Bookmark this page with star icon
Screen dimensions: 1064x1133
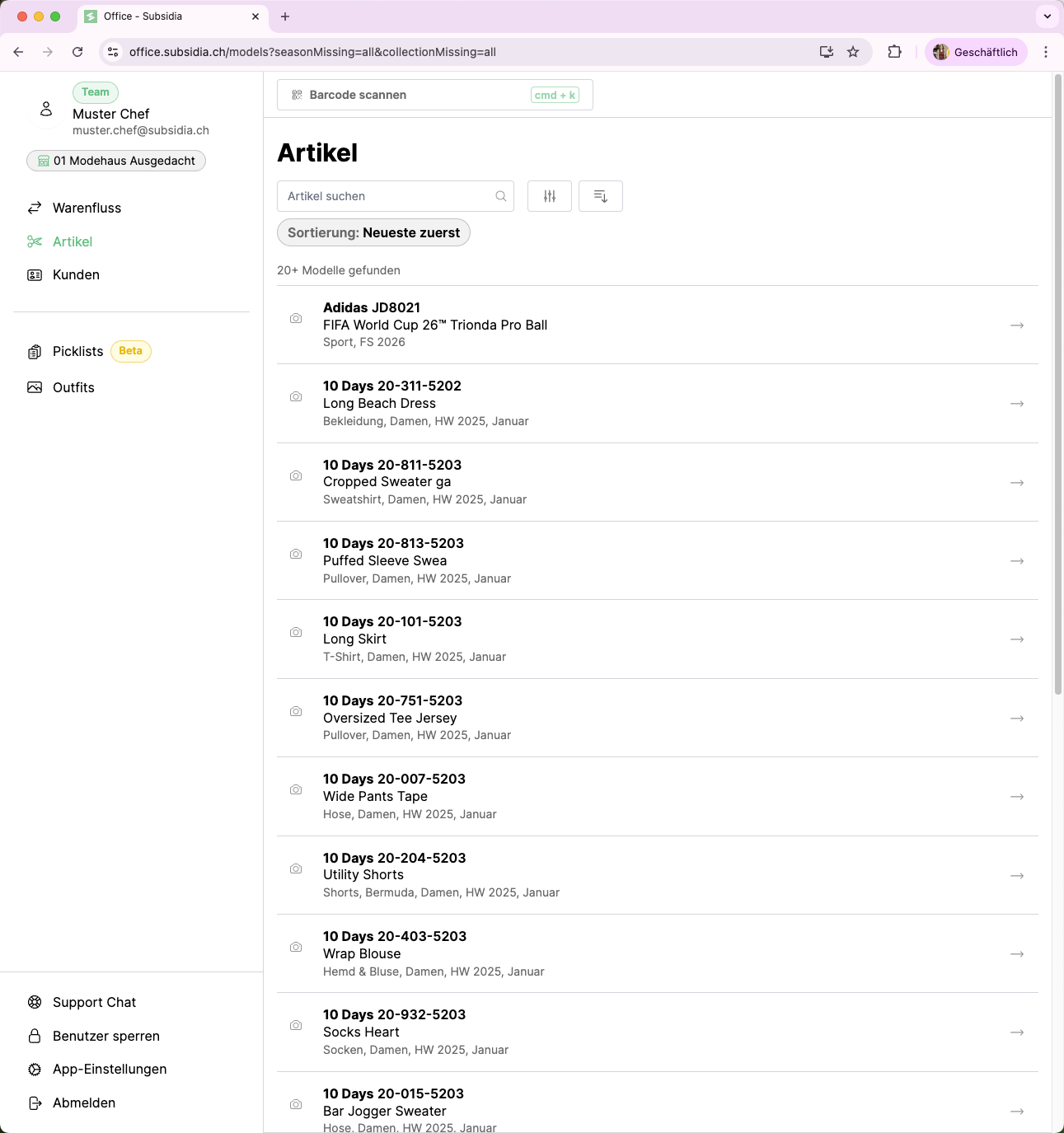point(853,52)
